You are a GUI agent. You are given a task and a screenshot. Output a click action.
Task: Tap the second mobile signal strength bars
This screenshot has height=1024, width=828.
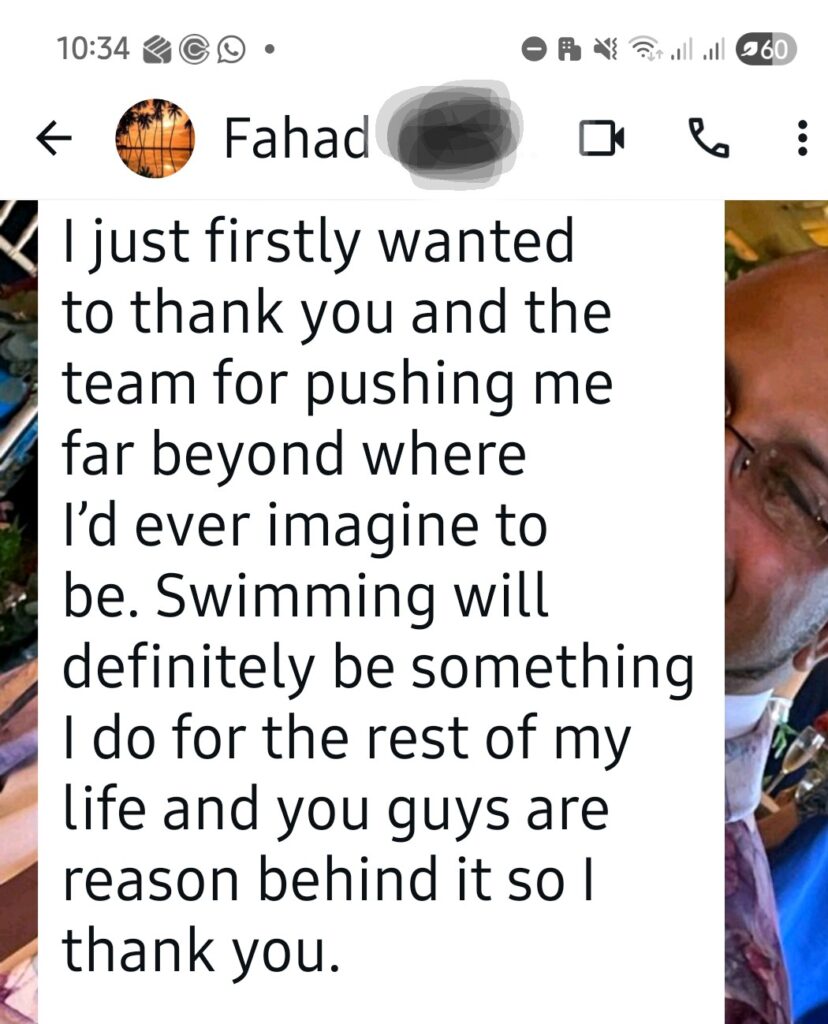coord(713,49)
